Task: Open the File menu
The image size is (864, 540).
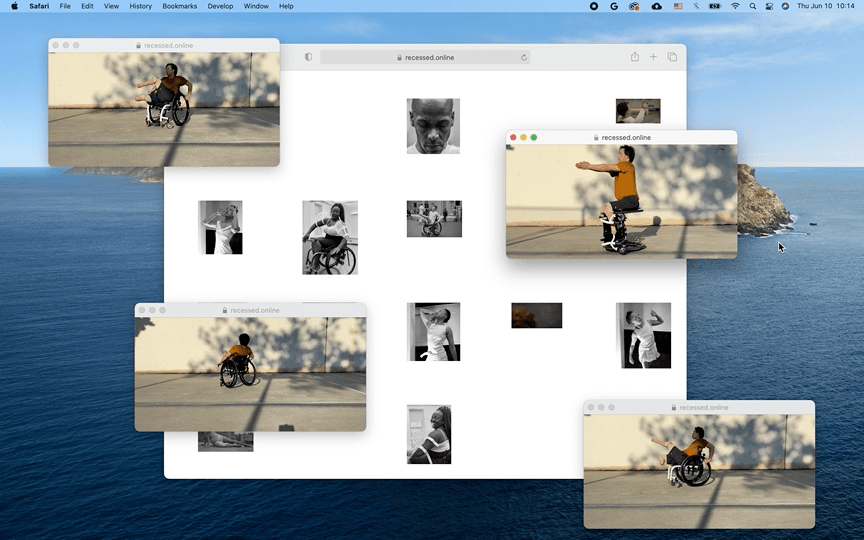Action: [x=65, y=6]
